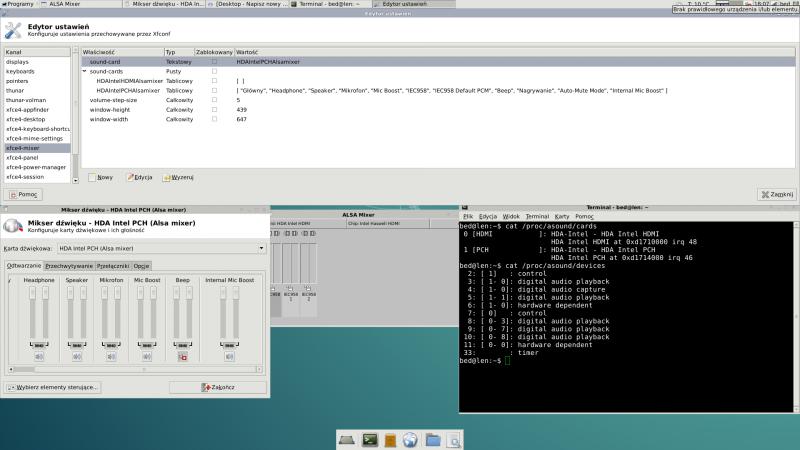Open terminal from the bottom dock
Viewport: 800px width, 450px height.
pyautogui.click(x=370, y=439)
